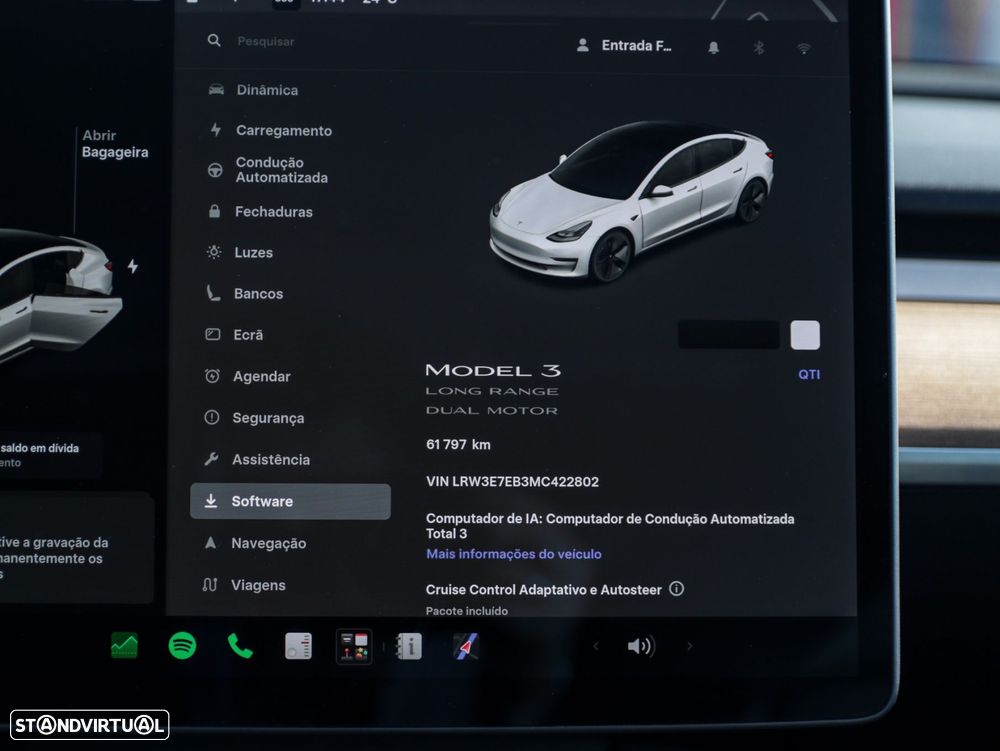Screen dimensions: 1000x751
Task: Click the Pesquisar search field
Action: [x=266, y=41]
